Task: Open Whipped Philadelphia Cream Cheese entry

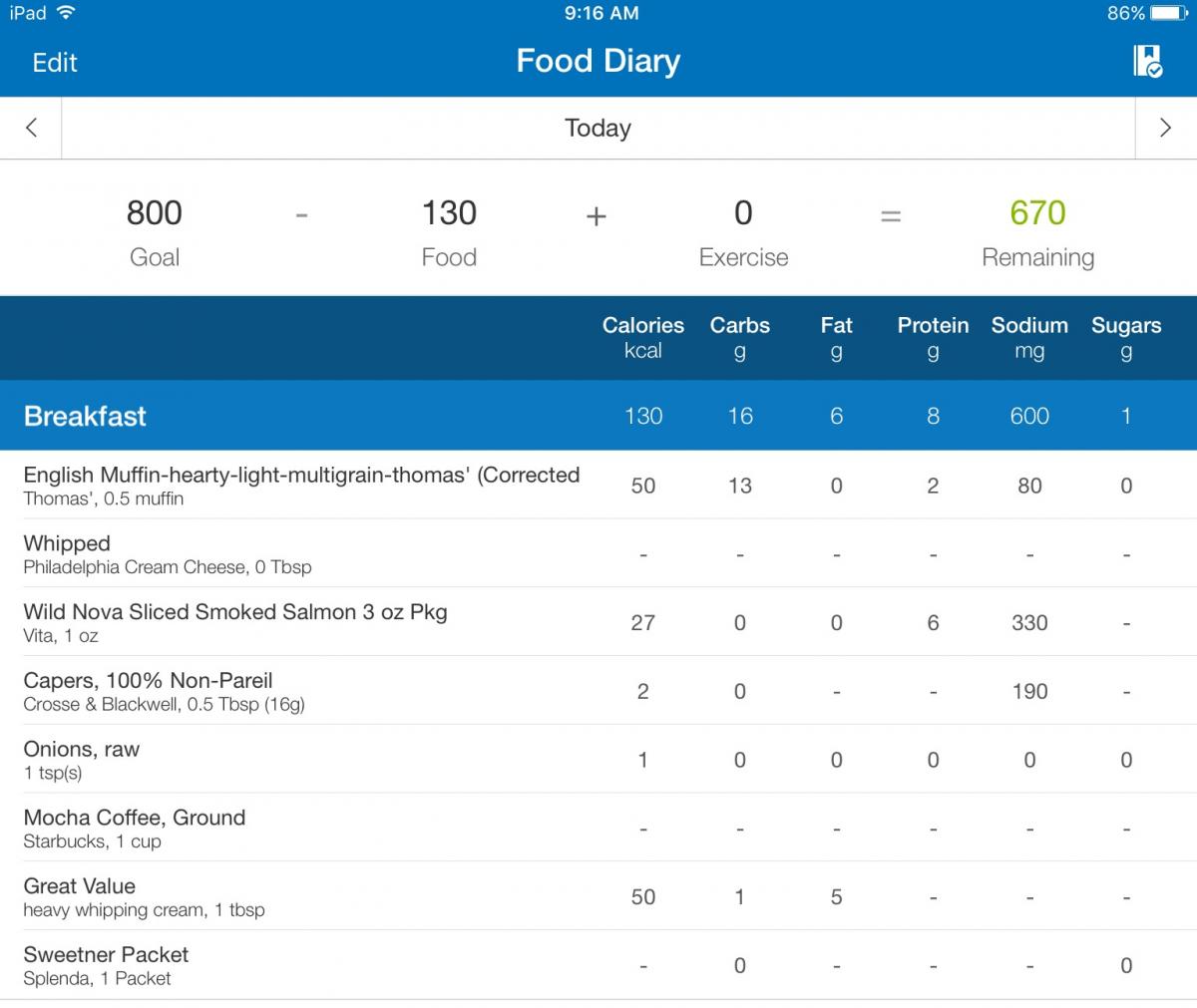Action: point(598,553)
